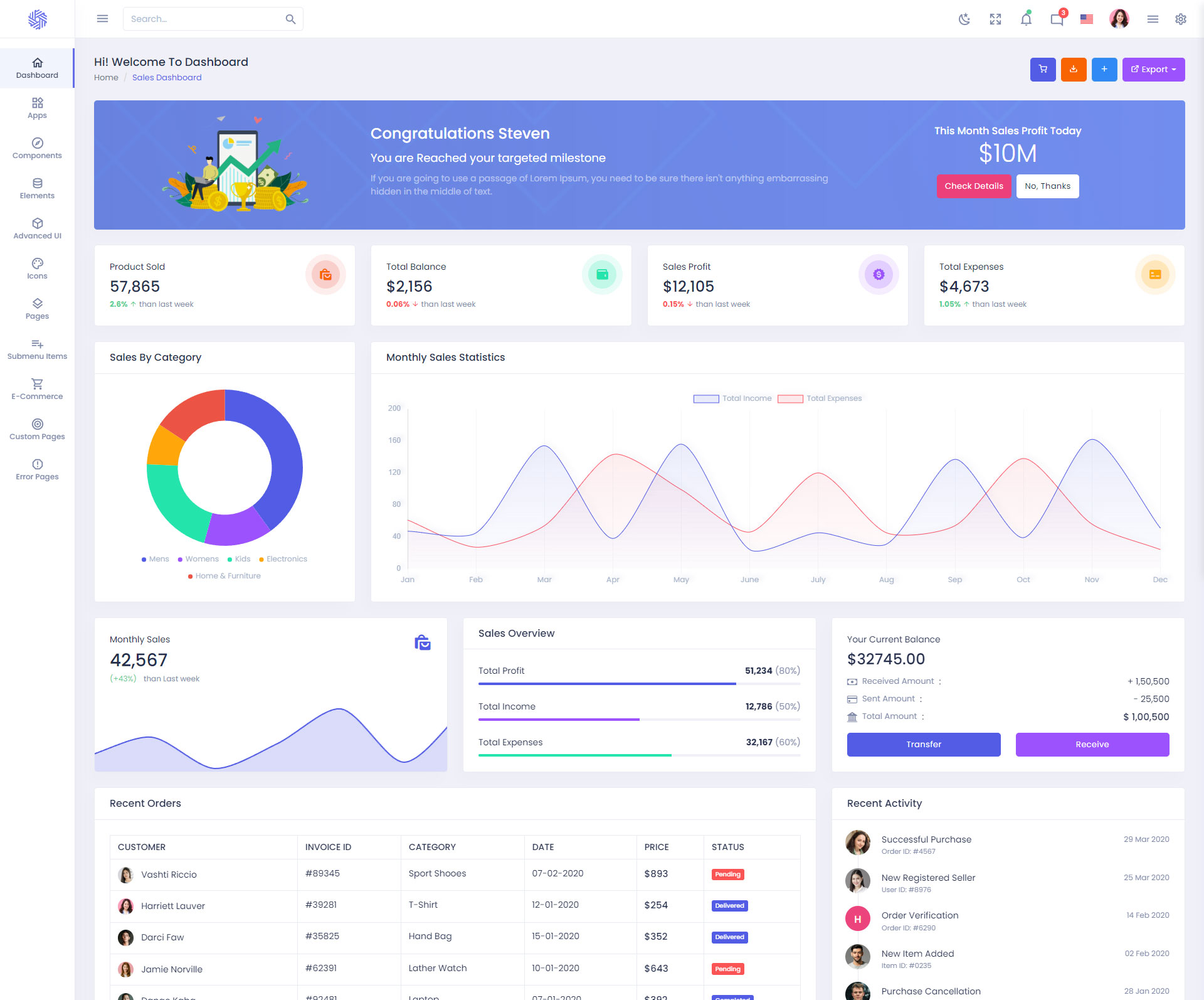The width and height of the screenshot is (1204, 1000).
Task: Click the search magnifier icon
Action: click(x=290, y=19)
